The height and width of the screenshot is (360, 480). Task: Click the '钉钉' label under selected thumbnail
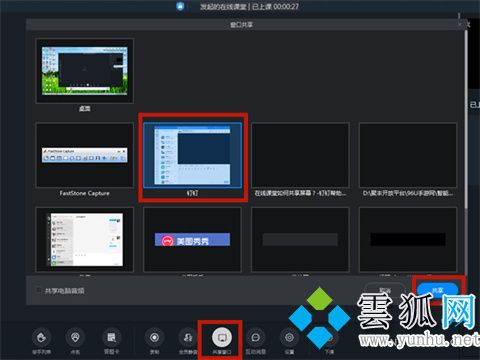pos(192,193)
